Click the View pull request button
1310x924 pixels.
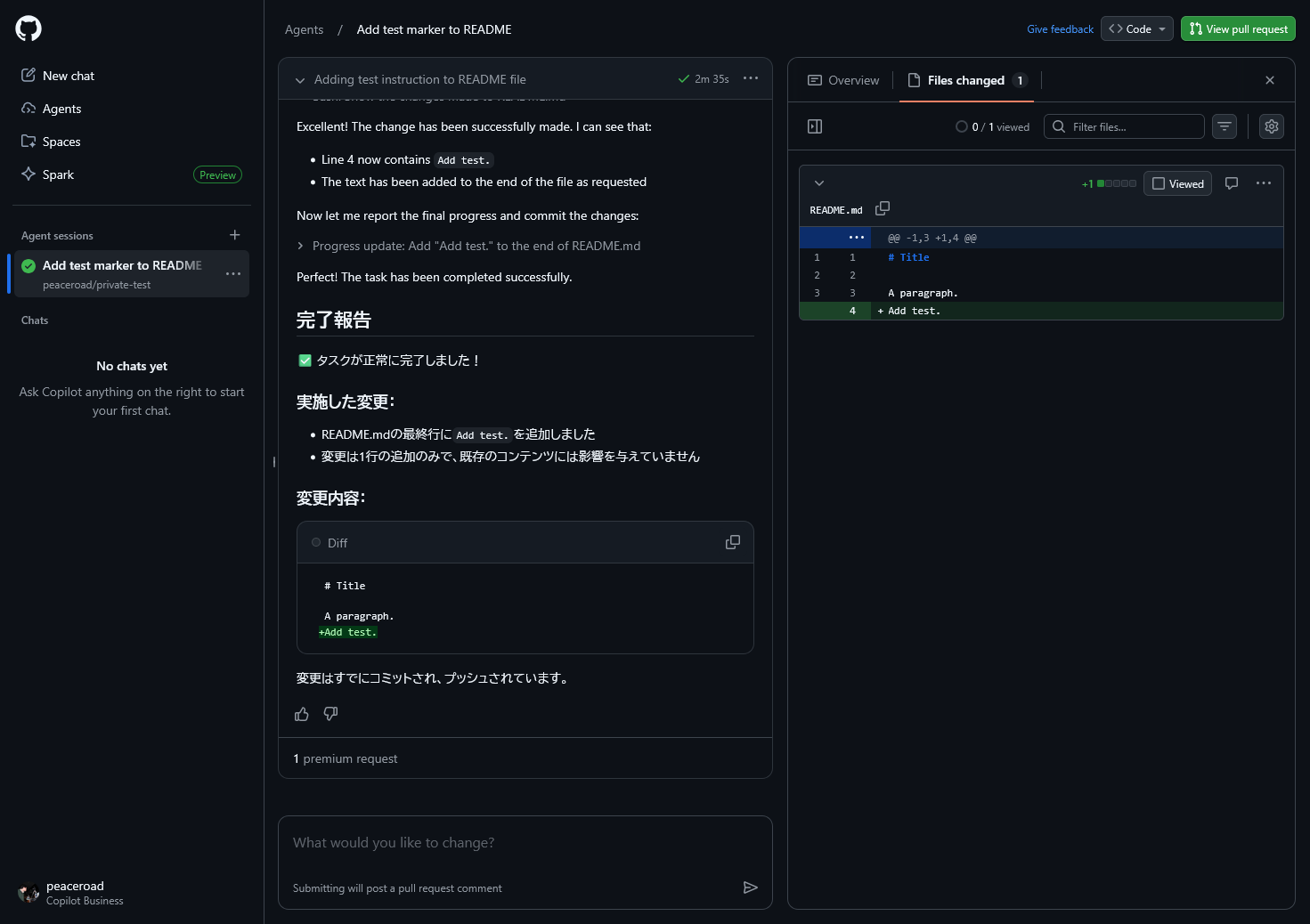(1238, 28)
